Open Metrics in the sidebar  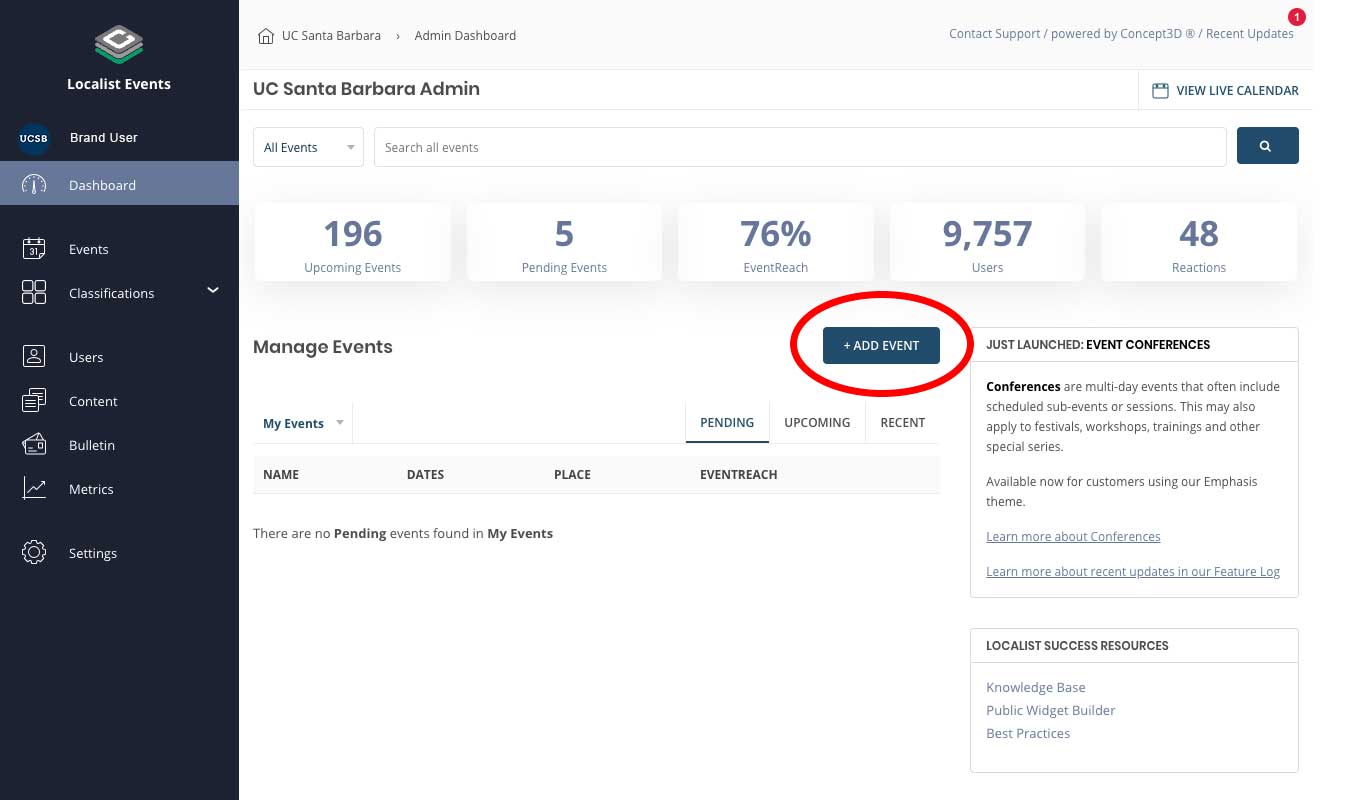[119, 489]
